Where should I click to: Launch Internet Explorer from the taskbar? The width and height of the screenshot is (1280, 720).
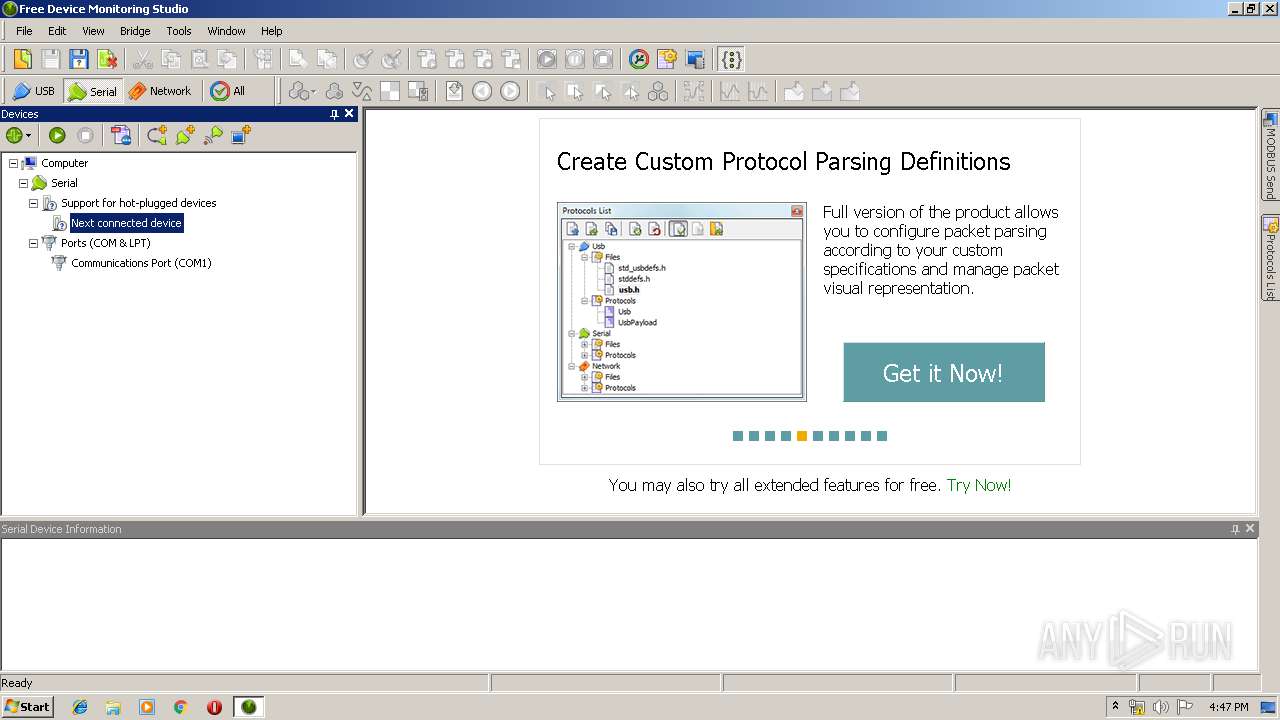(x=80, y=707)
